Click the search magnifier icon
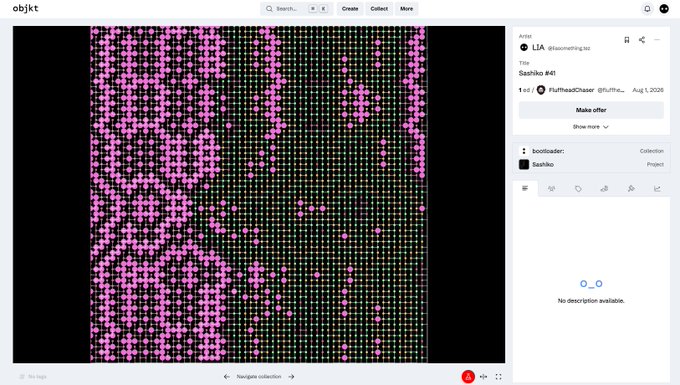 pyautogui.click(x=269, y=9)
